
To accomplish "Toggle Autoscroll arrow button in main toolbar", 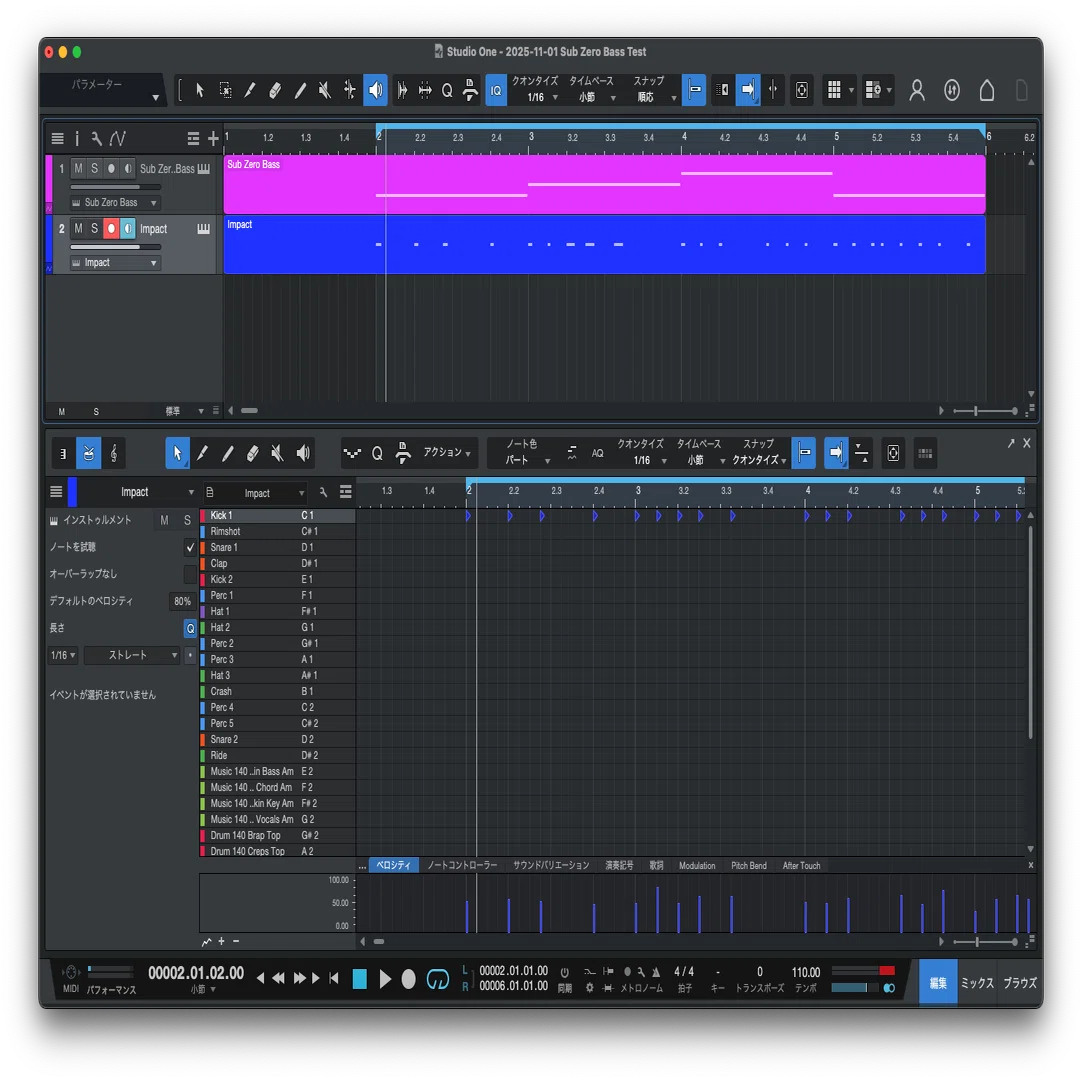I will click(x=748, y=90).
